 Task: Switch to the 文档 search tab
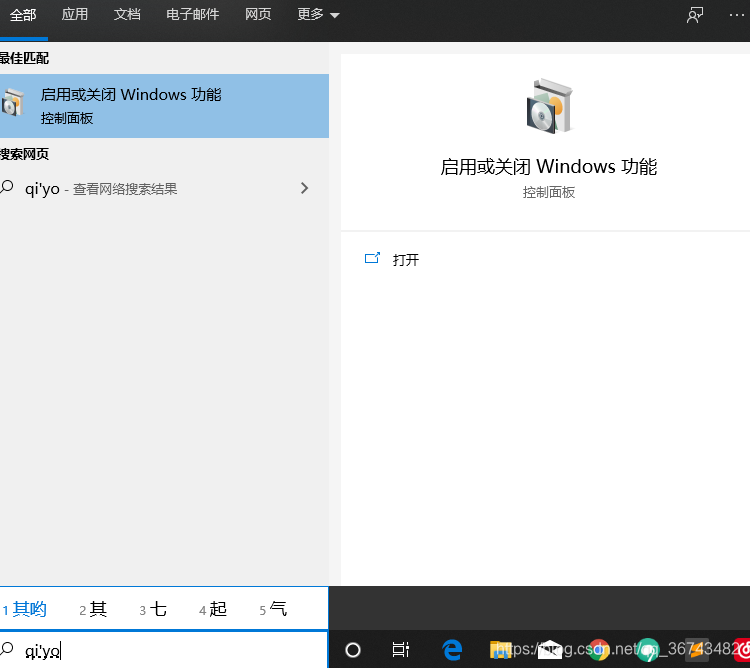(x=127, y=14)
